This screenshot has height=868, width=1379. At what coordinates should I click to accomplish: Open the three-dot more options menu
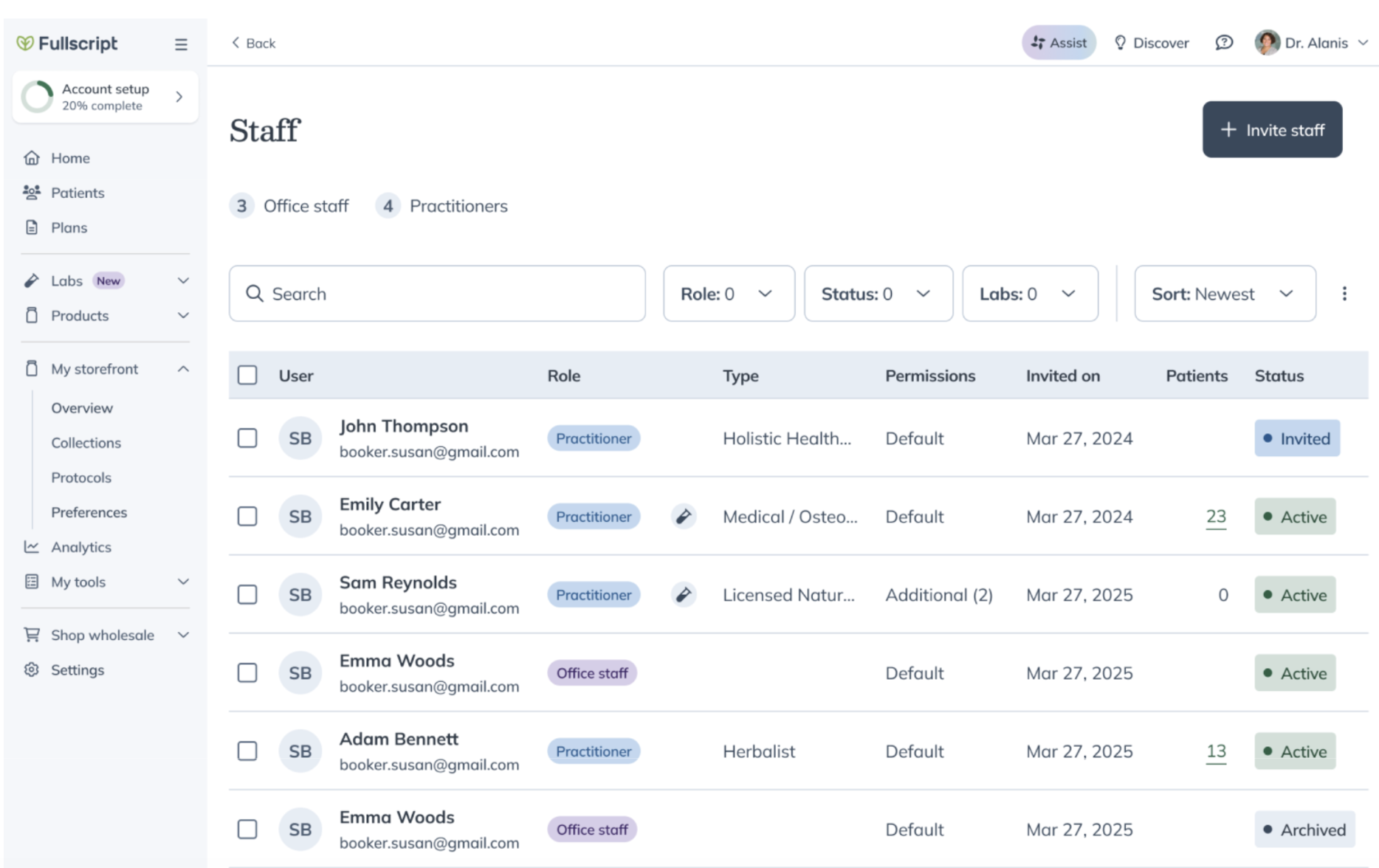coord(1344,294)
